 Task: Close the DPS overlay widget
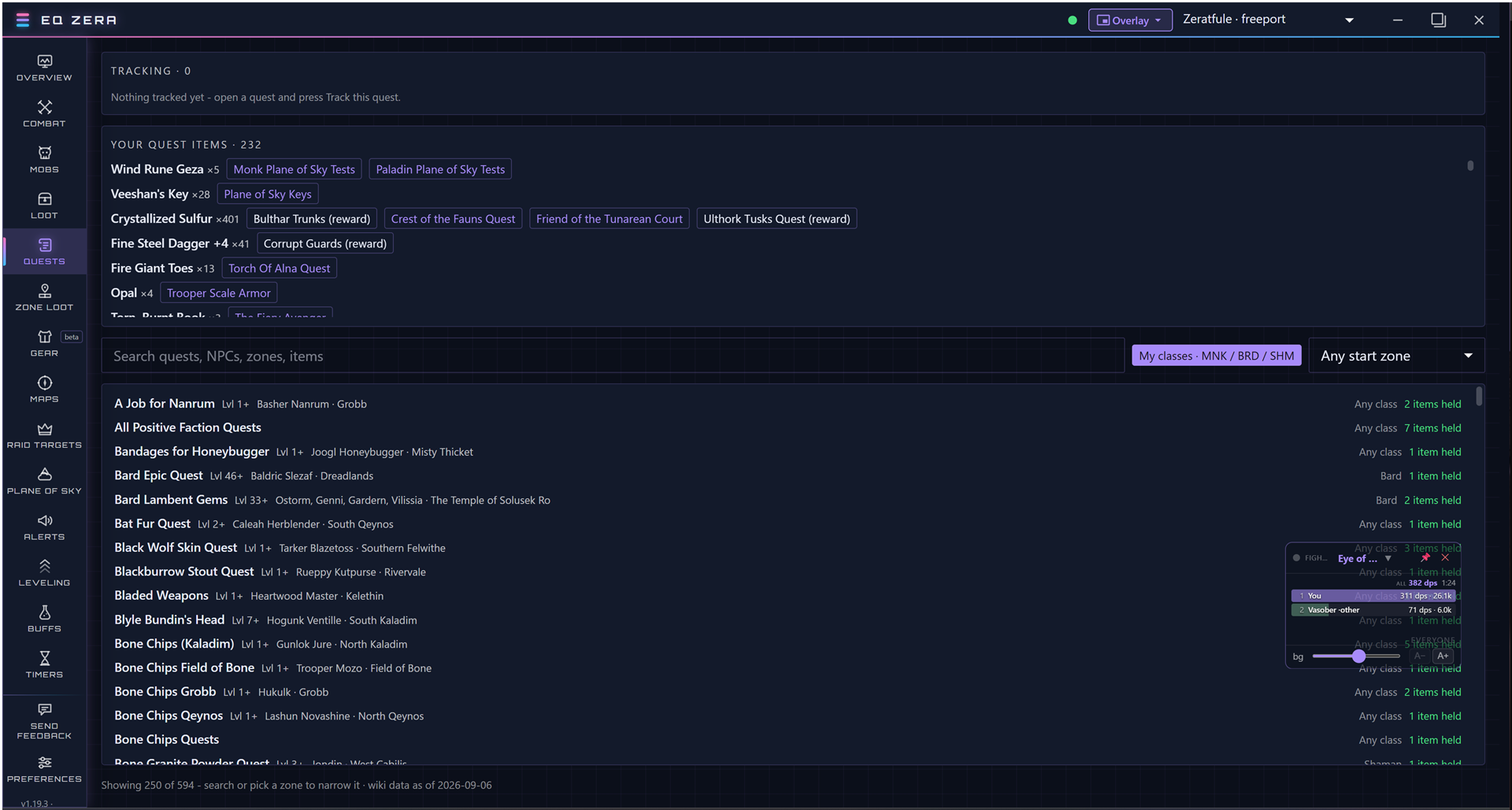pos(1445,557)
